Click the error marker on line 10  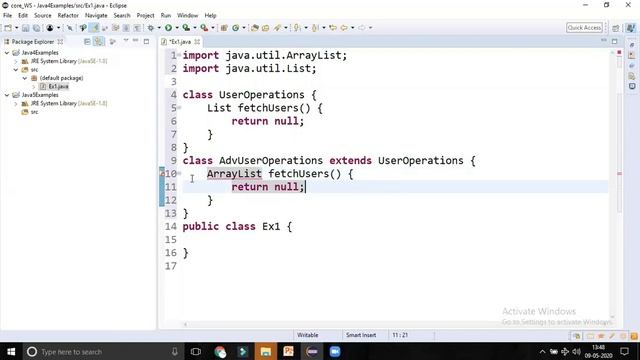click(162, 173)
